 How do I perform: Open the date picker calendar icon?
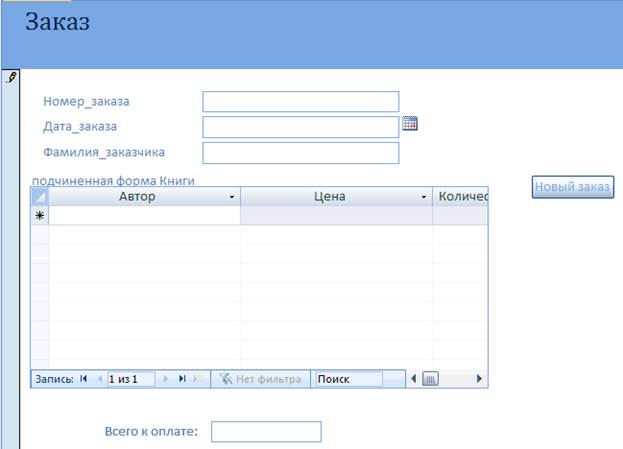[x=410, y=124]
